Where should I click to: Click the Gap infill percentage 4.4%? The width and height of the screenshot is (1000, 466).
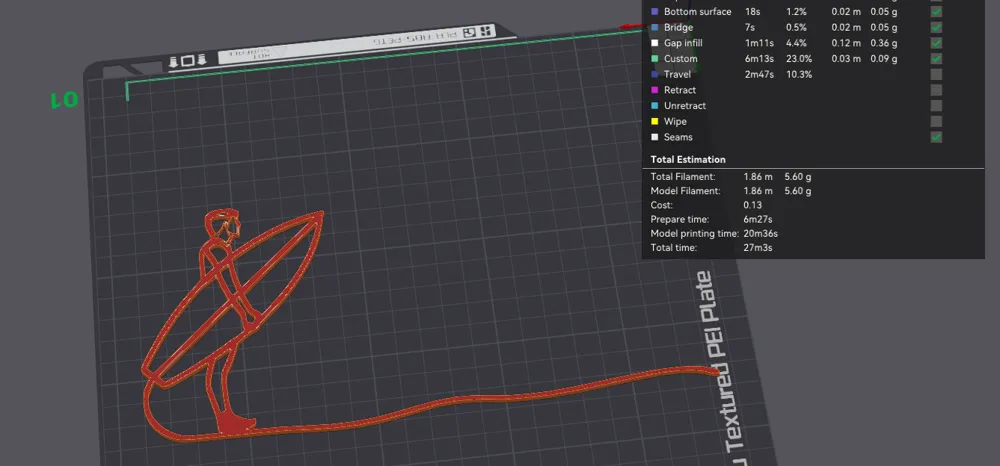click(x=796, y=43)
